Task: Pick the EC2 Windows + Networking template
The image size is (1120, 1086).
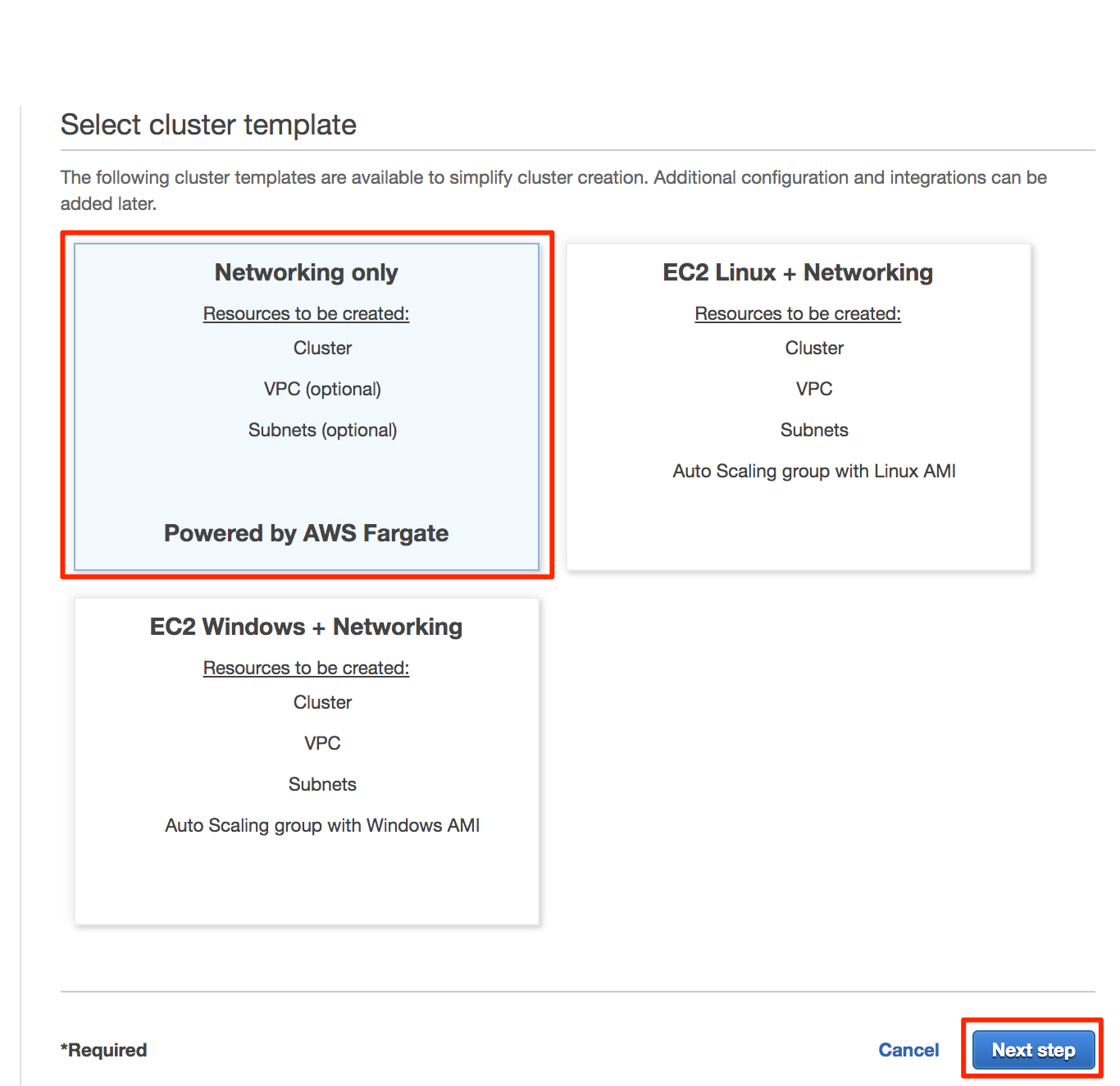Action: [307, 760]
